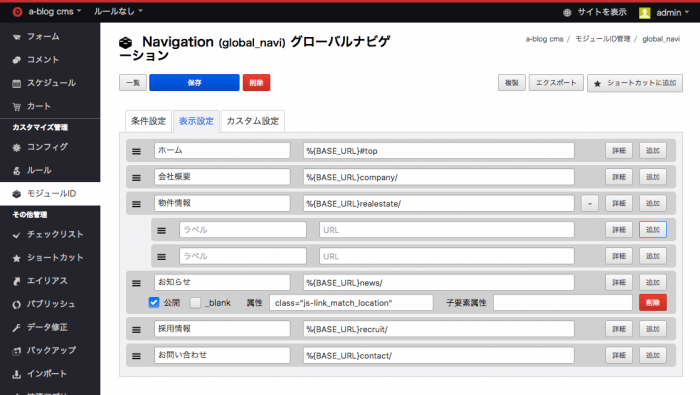
Task: Click the drag handle of 会社概要 row
Action: [x=137, y=178]
